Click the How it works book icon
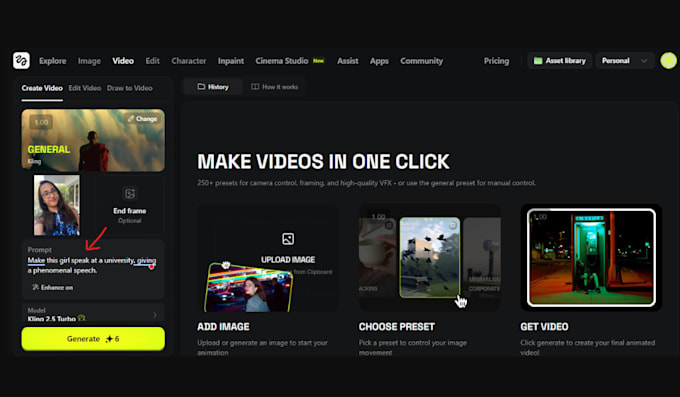 [x=255, y=87]
